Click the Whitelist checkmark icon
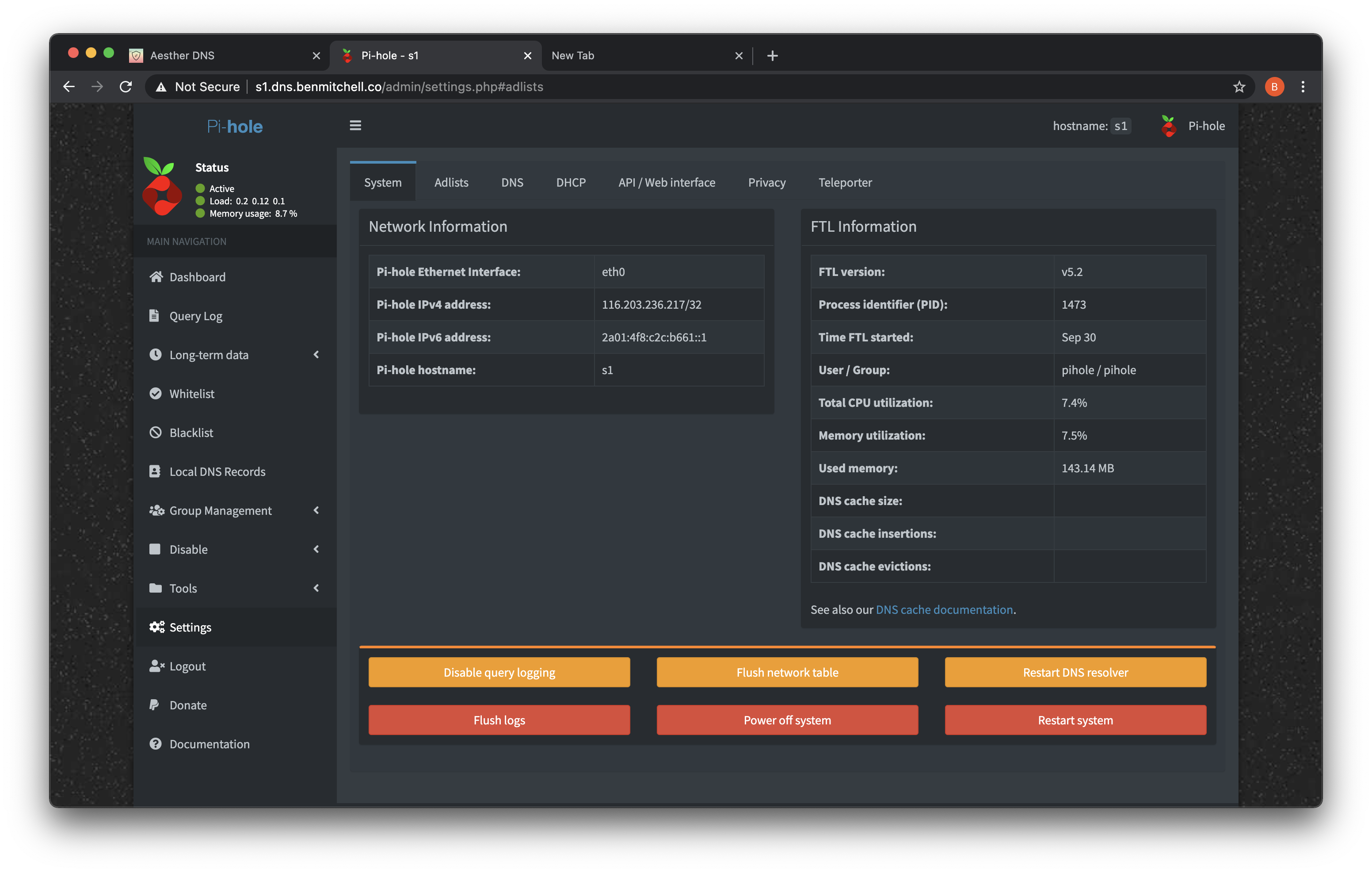This screenshot has width=1372, height=873. click(155, 394)
